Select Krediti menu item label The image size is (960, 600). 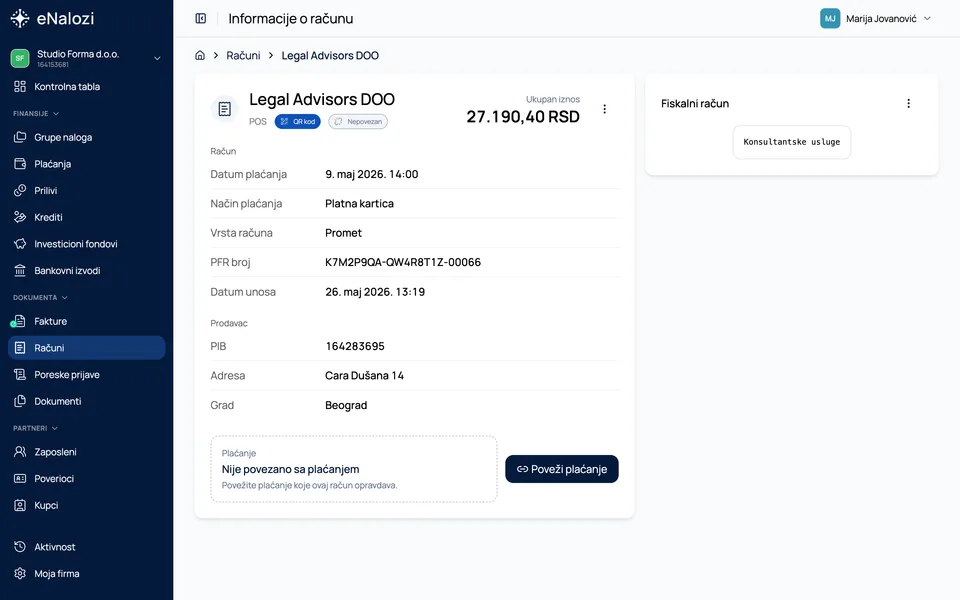click(x=48, y=217)
